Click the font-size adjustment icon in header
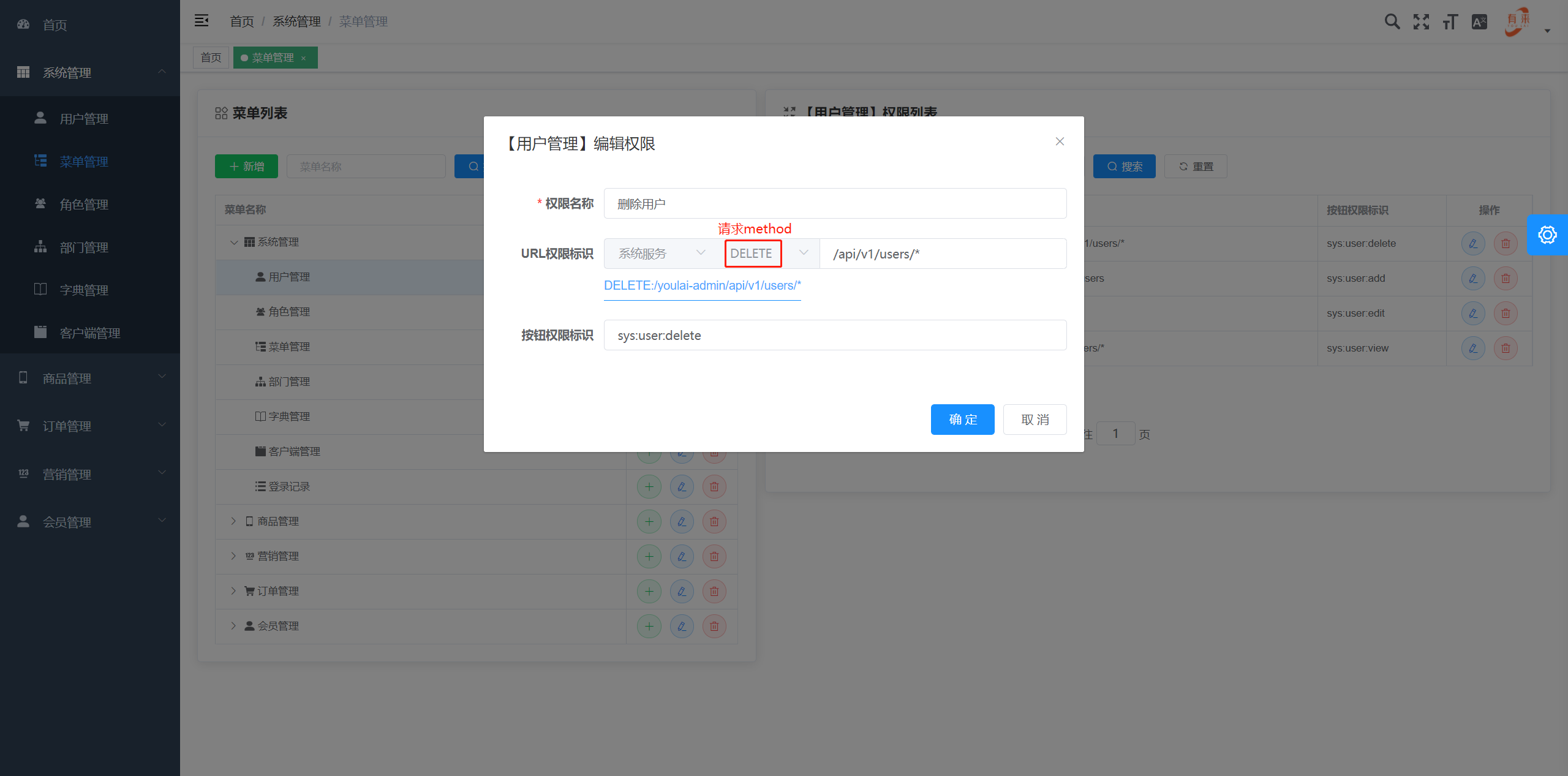 (x=1450, y=21)
